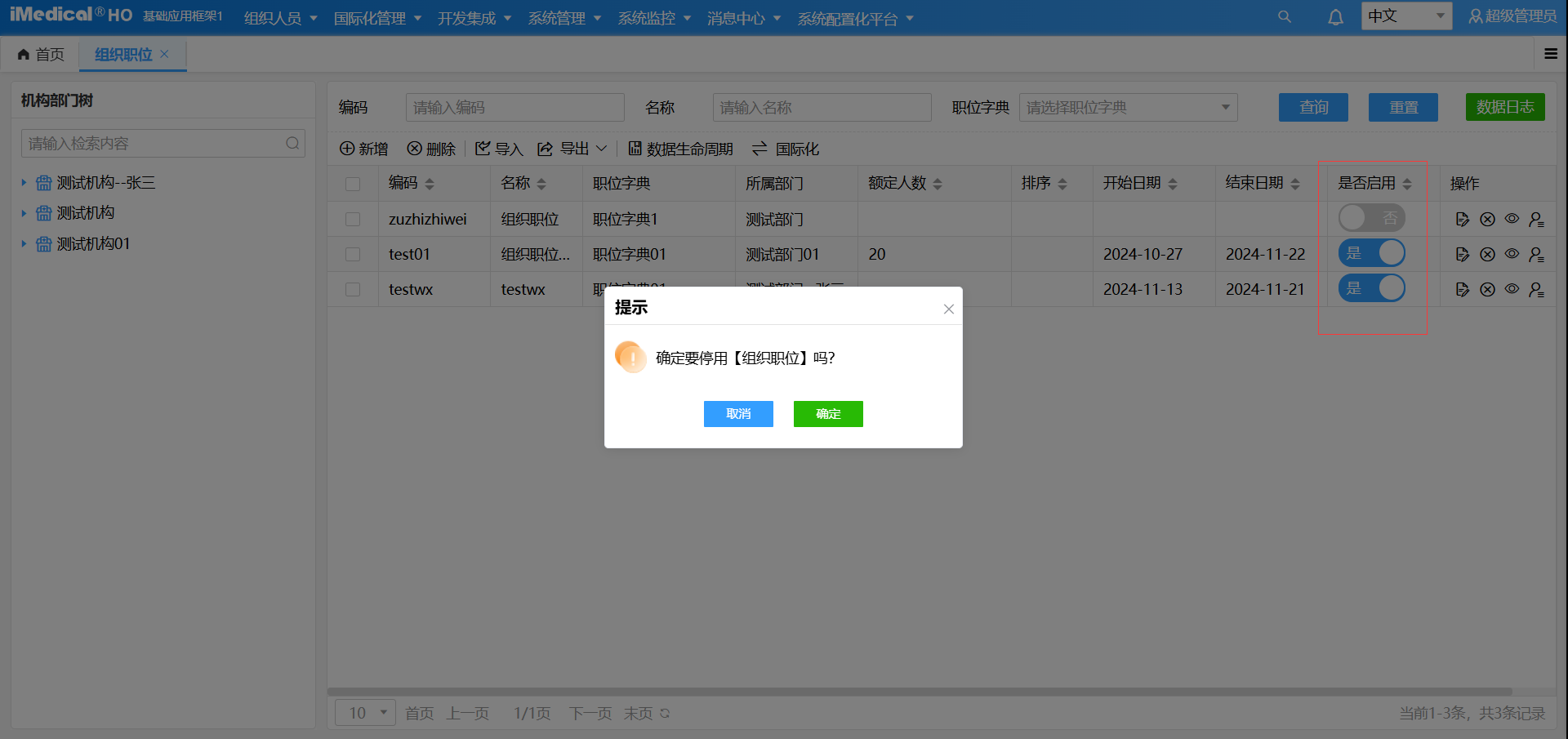This screenshot has width=1568, height=739.
Task: Check the checkbox on the test01 row
Action: coord(353,254)
